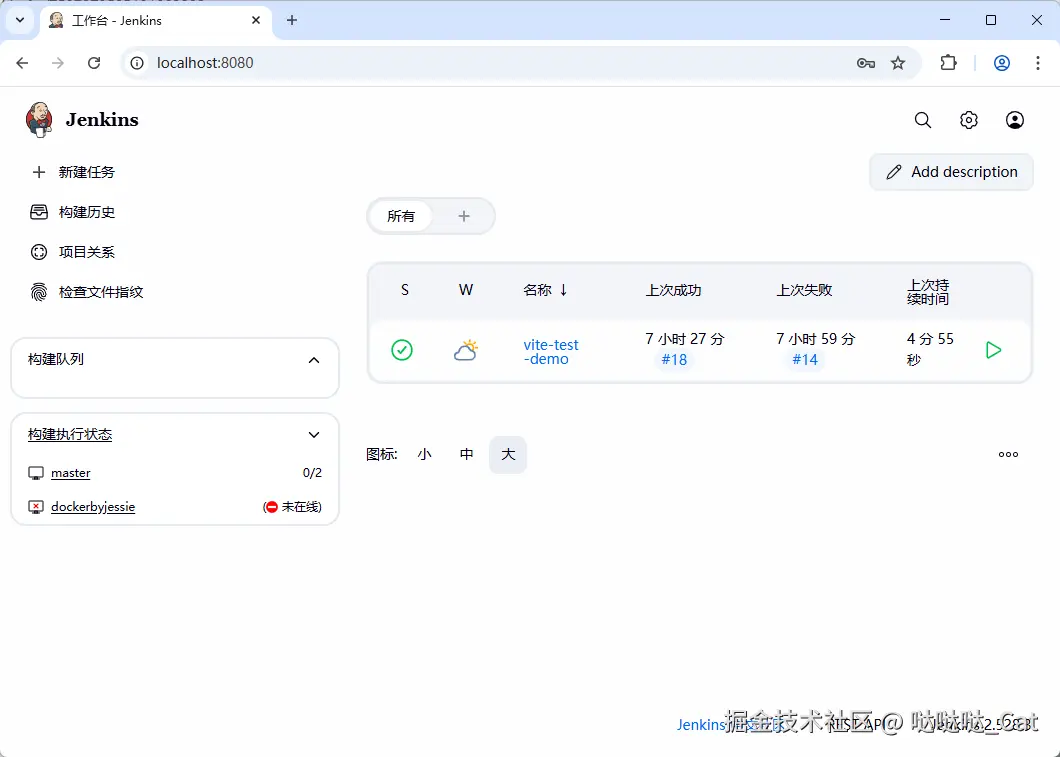The image size is (1060, 757).
Task: Click the pencil icon in Add description
Action: click(894, 172)
